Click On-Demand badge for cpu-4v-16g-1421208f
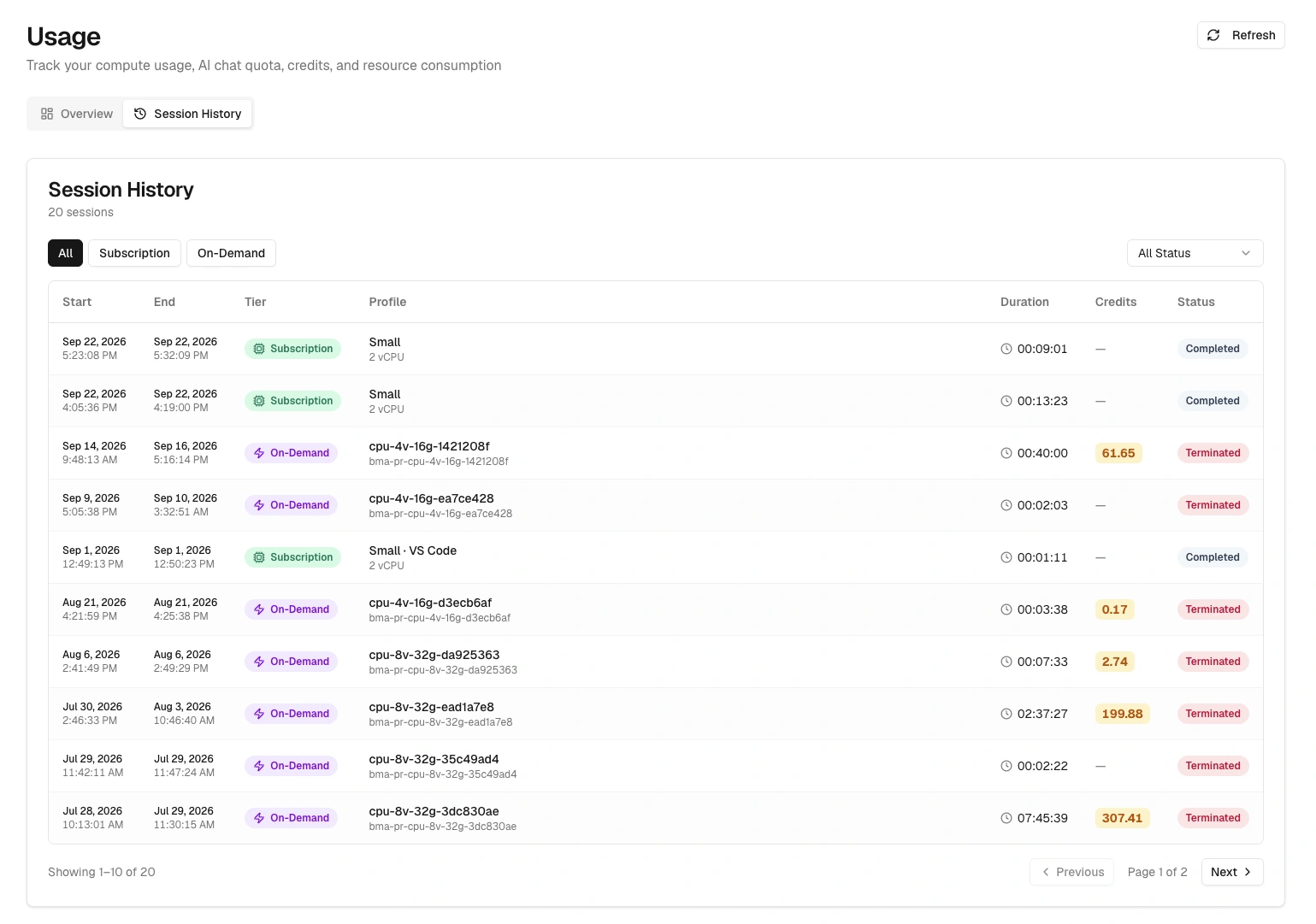Viewport: 1316px width, 924px height. (291, 453)
